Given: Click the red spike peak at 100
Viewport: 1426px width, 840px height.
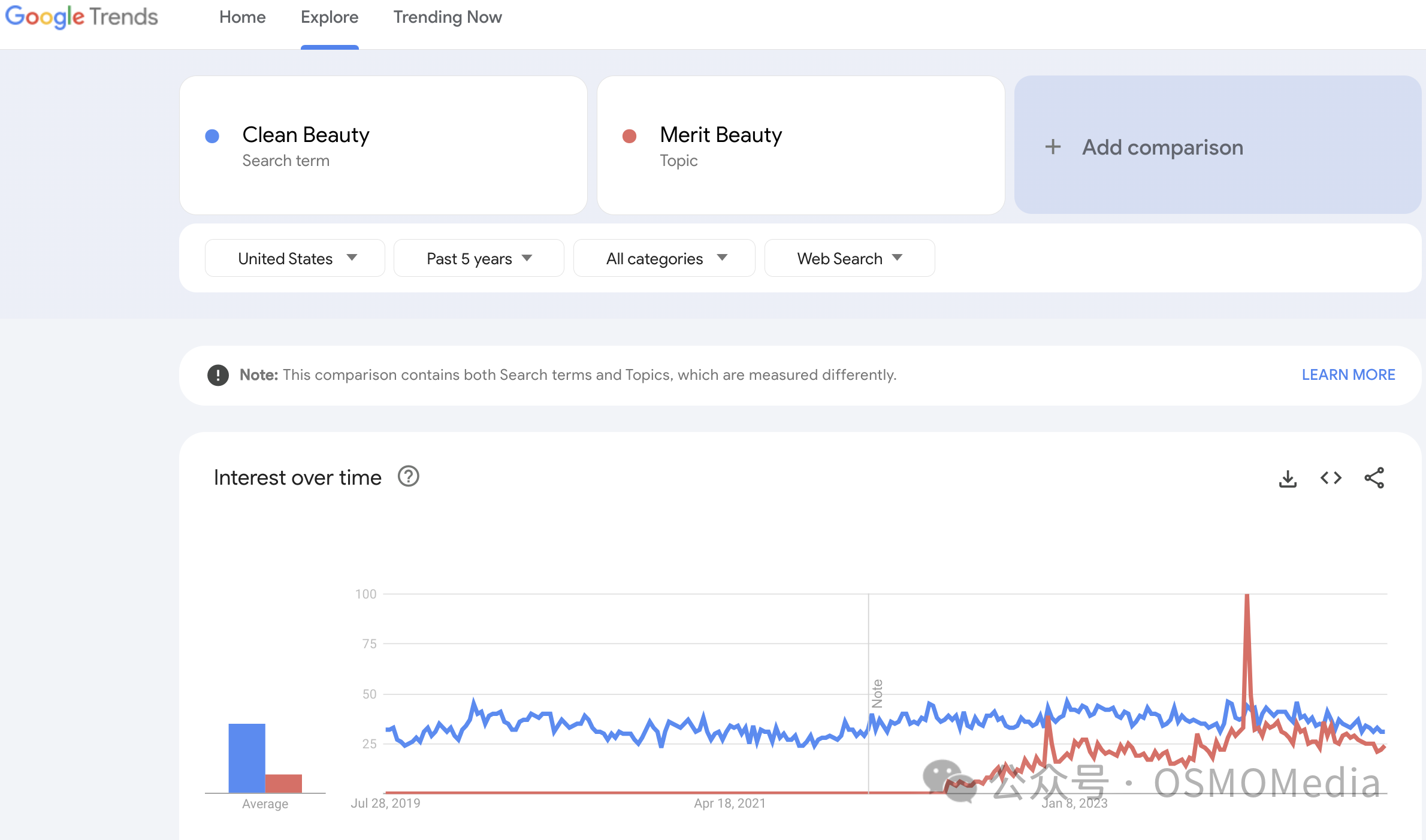Looking at the screenshot, I should (1247, 596).
